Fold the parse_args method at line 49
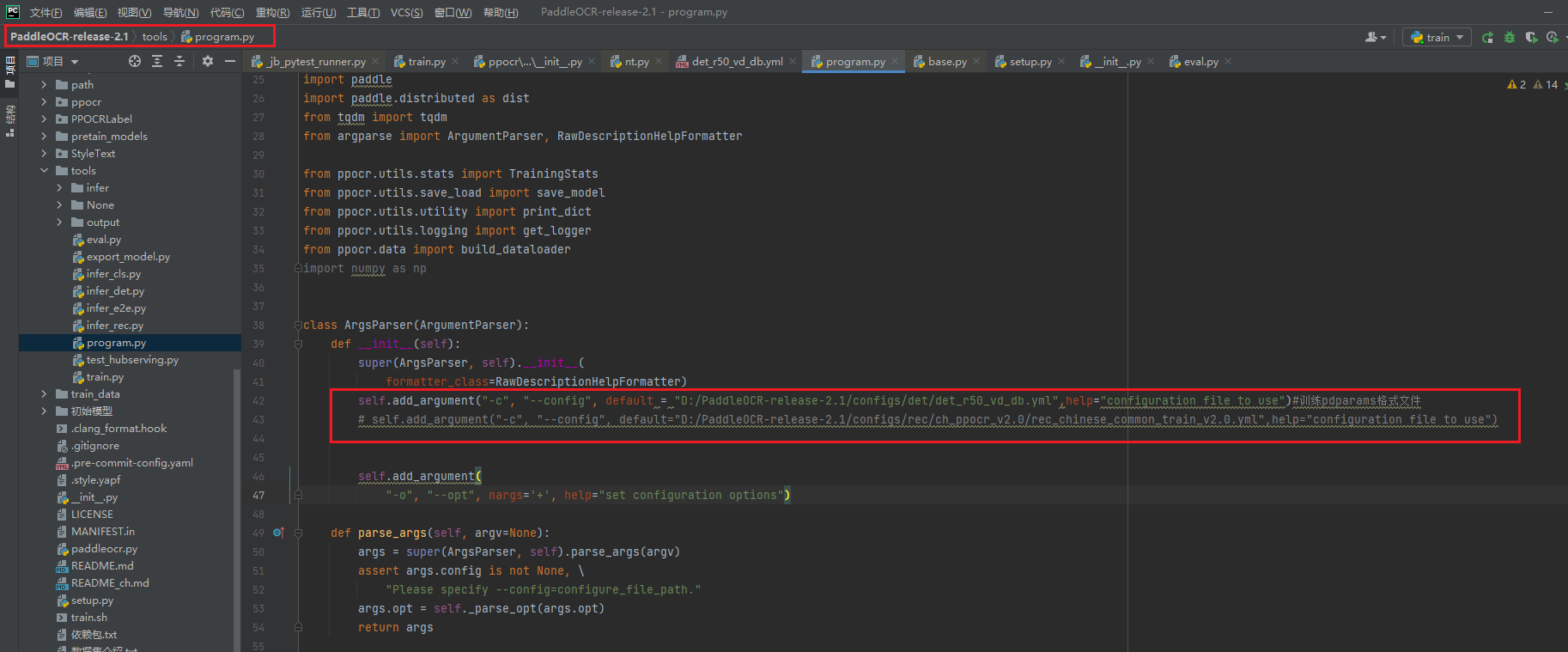This screenshot has height=652, width=1568. [298, 533]
